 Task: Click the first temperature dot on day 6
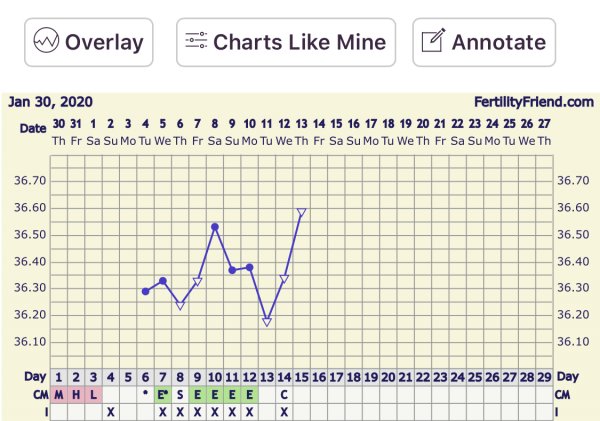146,291
